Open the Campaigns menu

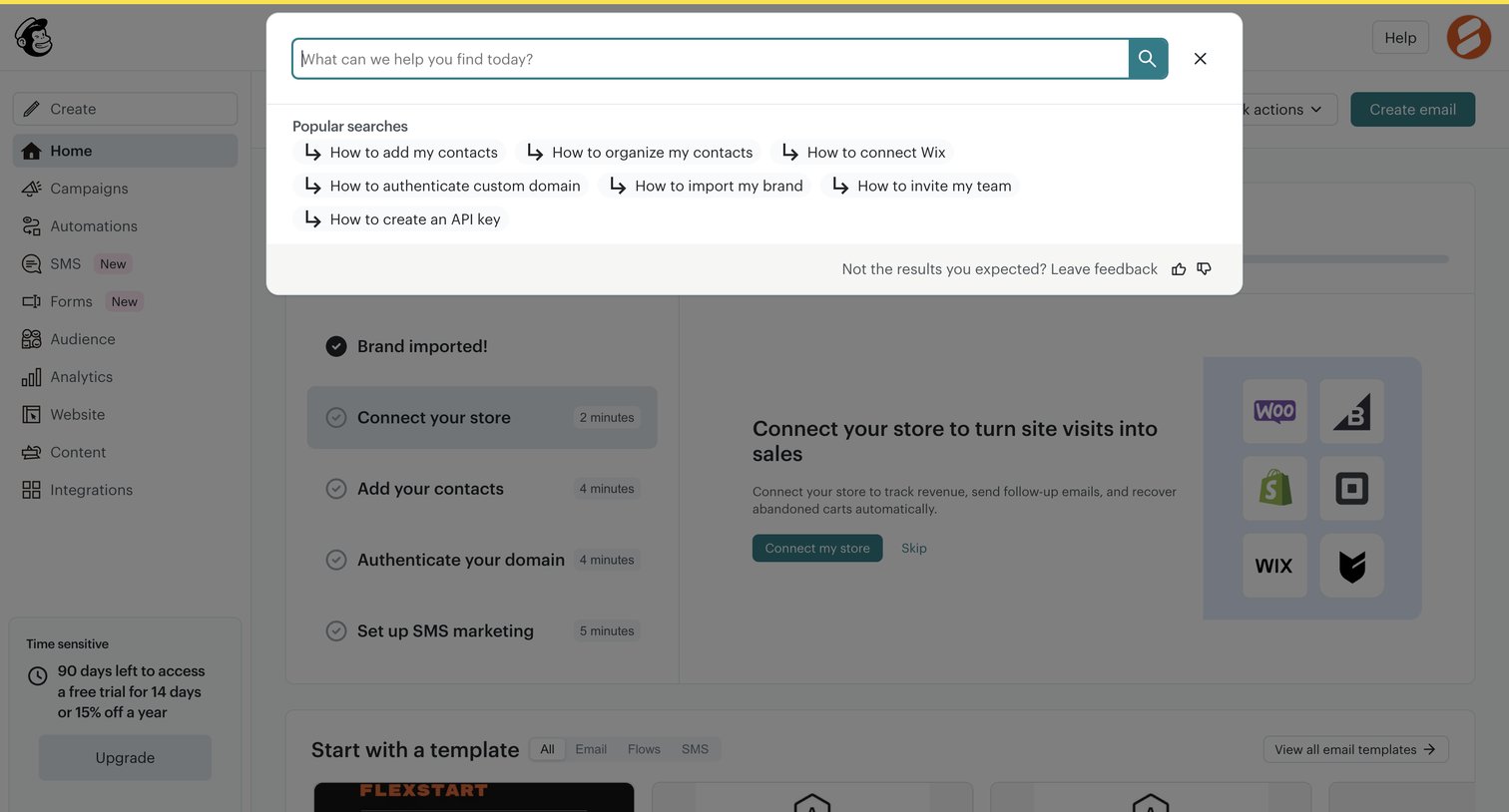pyautogui.click(x=125, y=189)
